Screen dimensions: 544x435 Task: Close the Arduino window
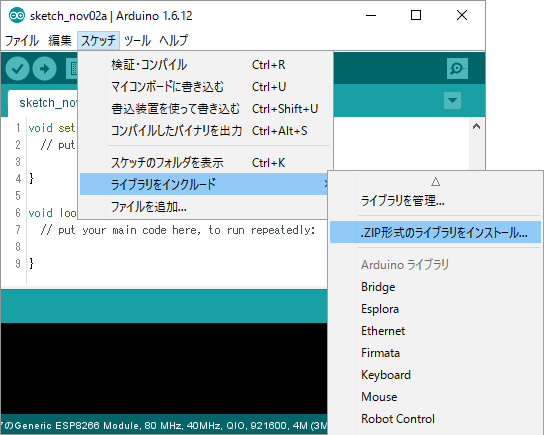click(462, 16)
